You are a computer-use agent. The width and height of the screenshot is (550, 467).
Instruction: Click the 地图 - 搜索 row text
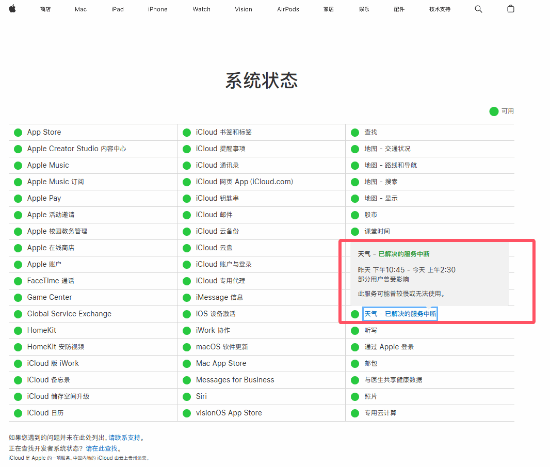(381, 182)
